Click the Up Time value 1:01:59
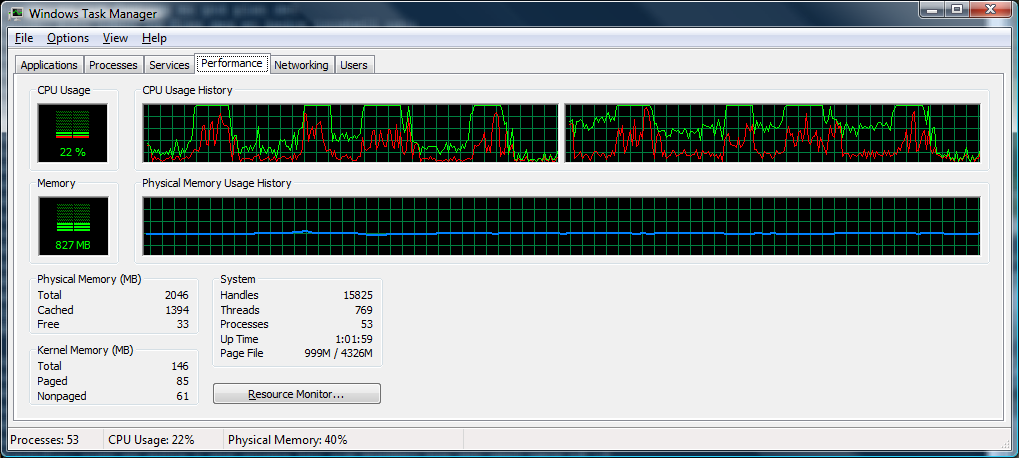 [354, 340]
